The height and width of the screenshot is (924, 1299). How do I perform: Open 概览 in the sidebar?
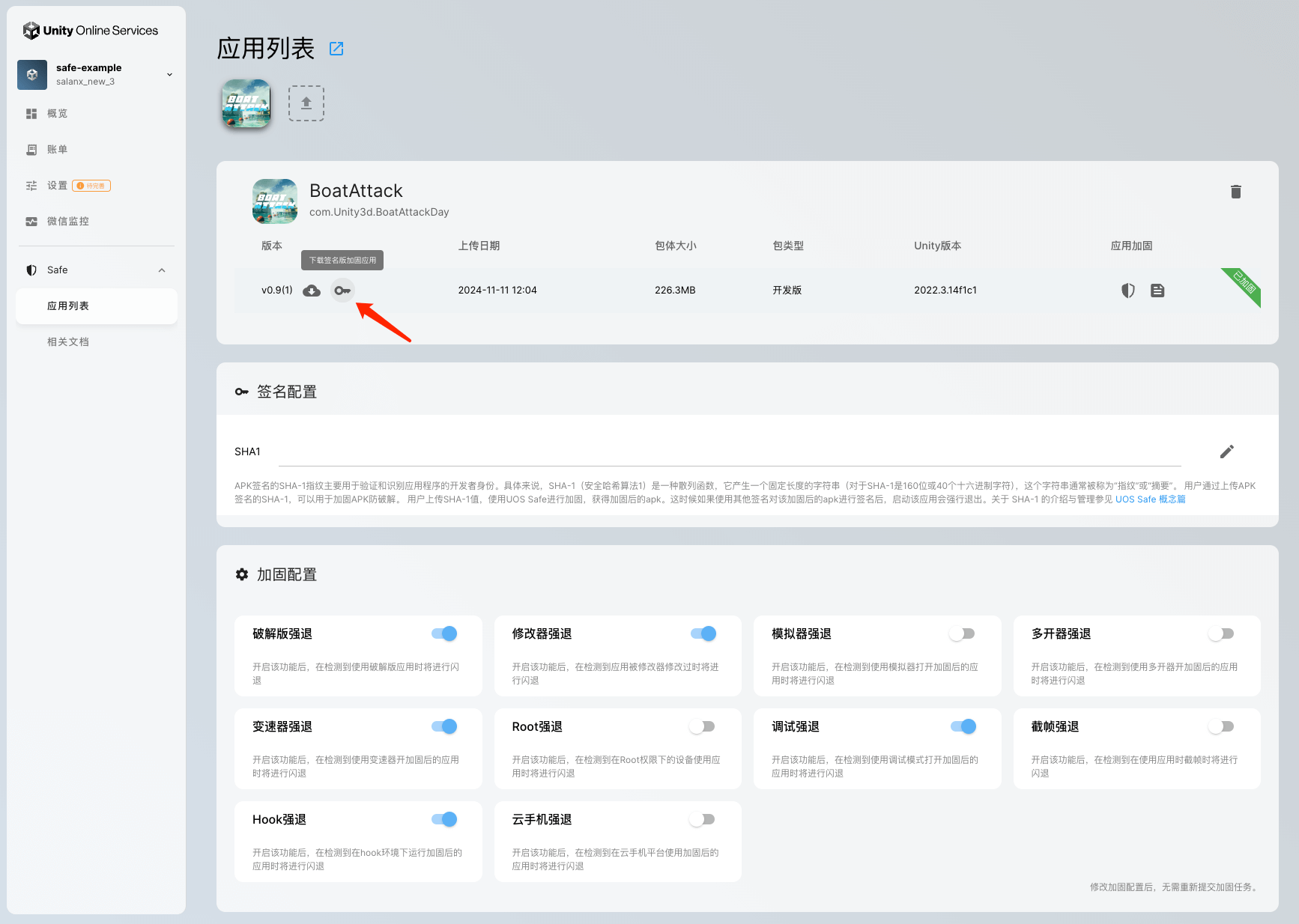point(58,114)
